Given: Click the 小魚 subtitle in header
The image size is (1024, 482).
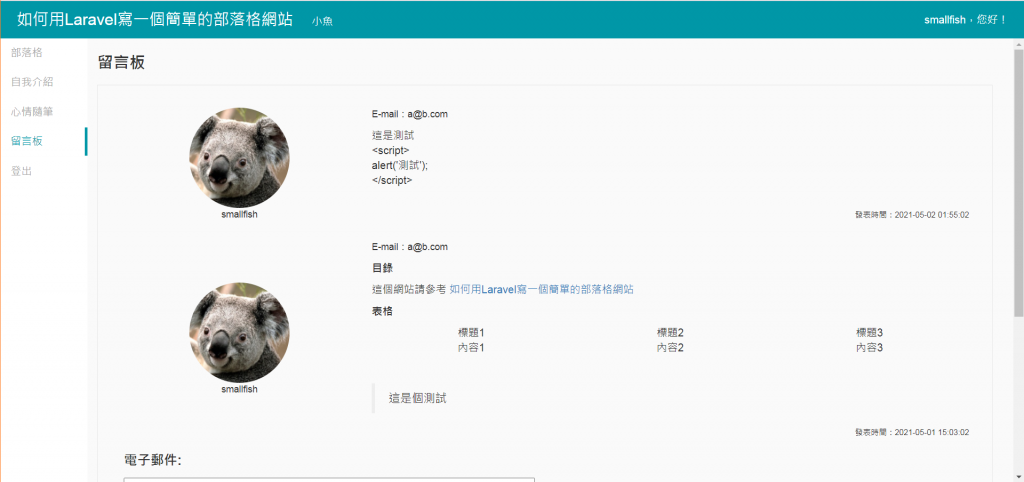Looking at the screenshot, I should click(323, 21).
